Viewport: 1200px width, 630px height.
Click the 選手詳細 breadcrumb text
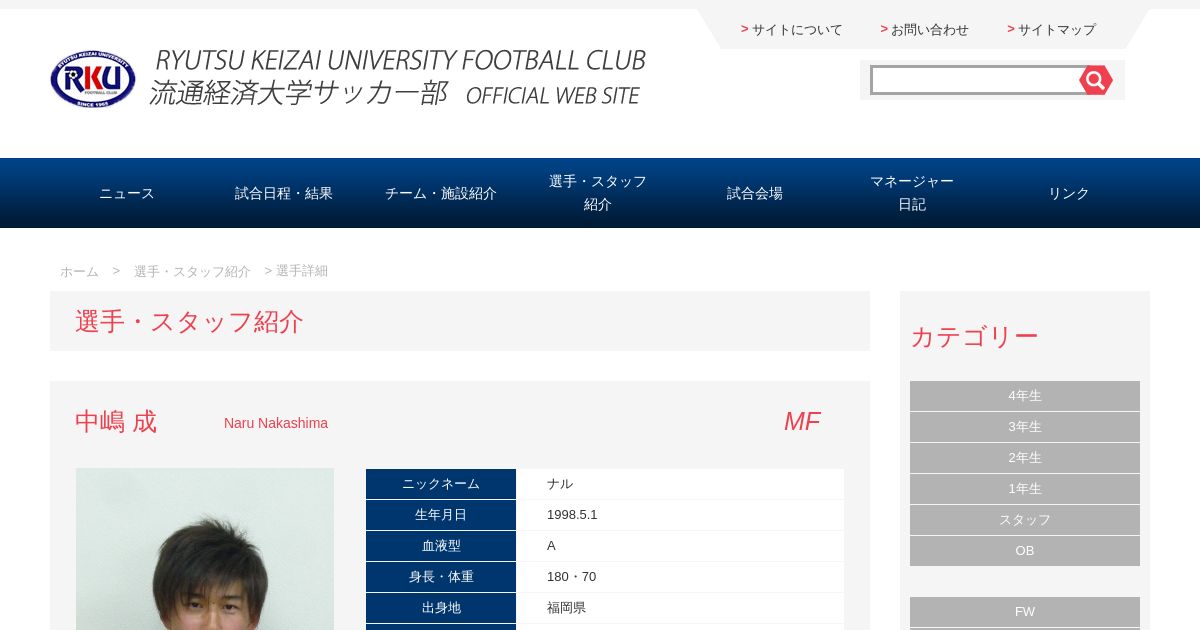[x=302, y=271]
